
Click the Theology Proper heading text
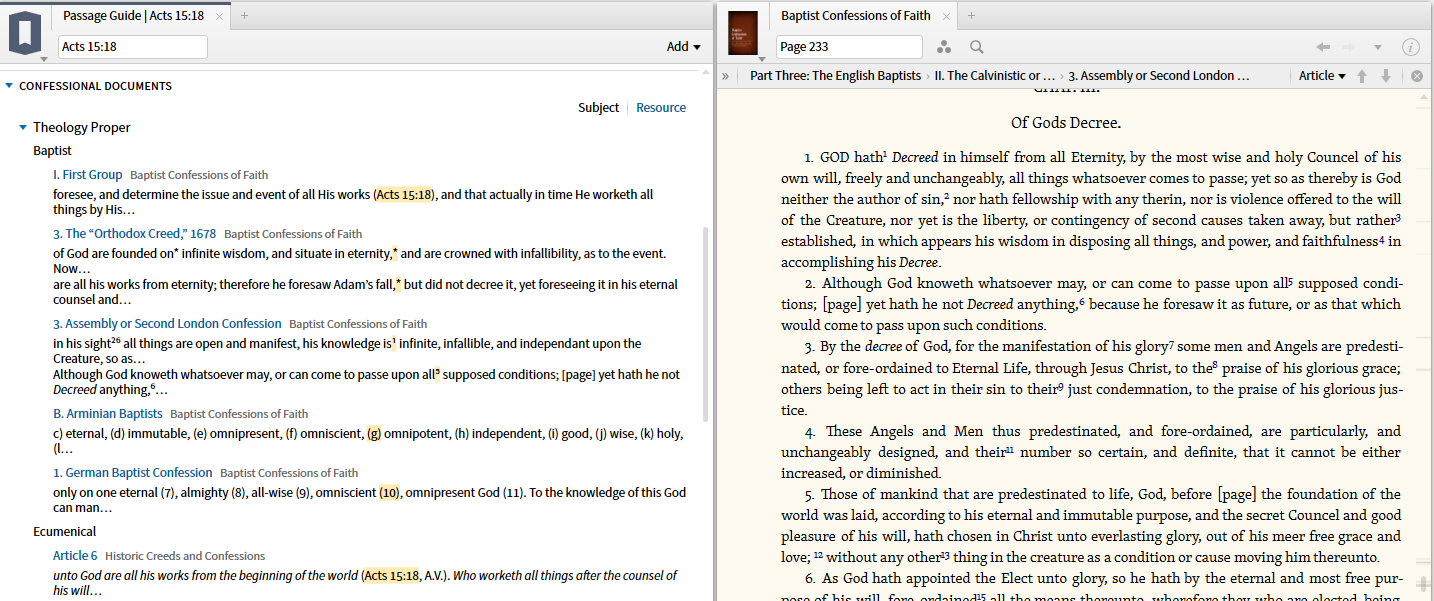coord(82,127)
